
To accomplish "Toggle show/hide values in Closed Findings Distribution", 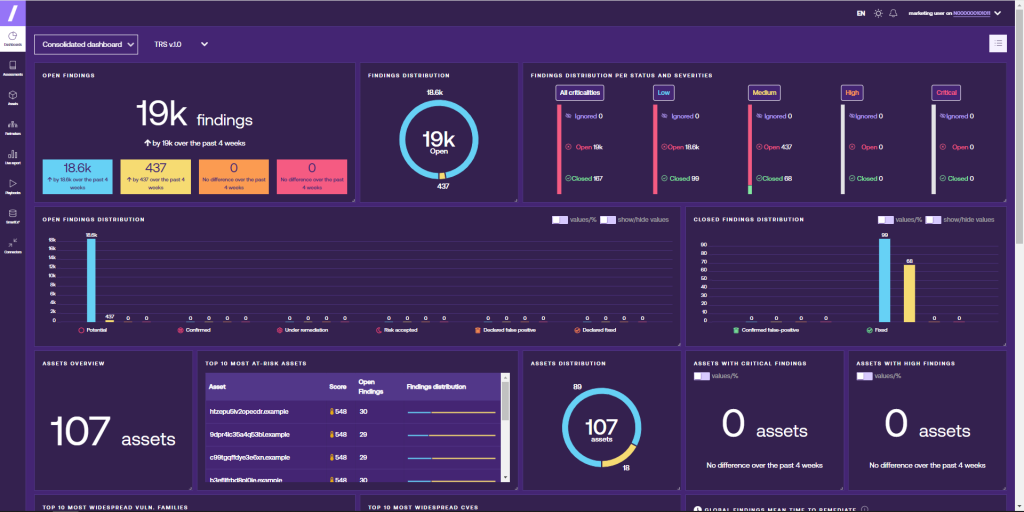I will [x=933, y=220].
